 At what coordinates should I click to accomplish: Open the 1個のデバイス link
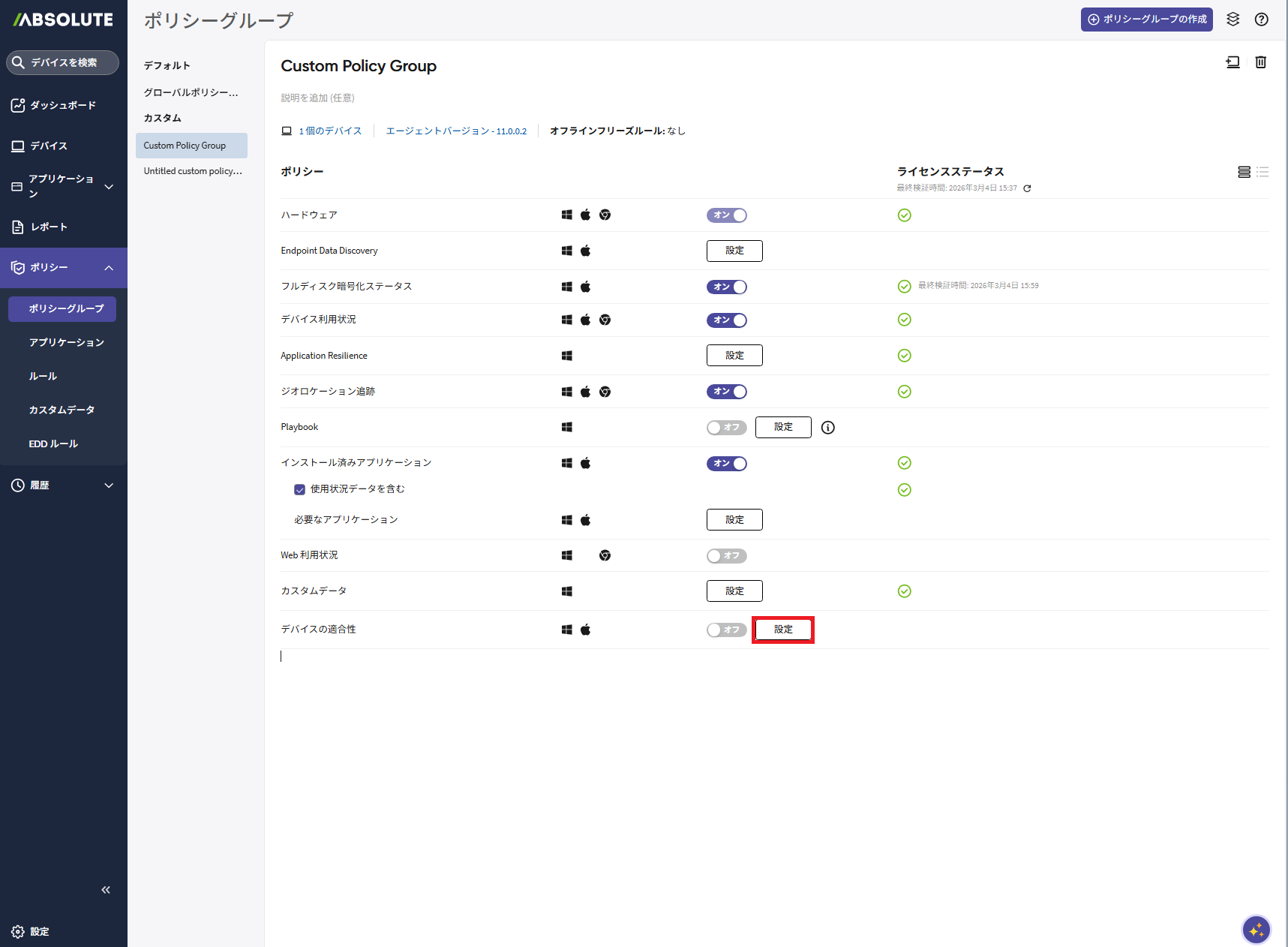[x=330, y=131]
